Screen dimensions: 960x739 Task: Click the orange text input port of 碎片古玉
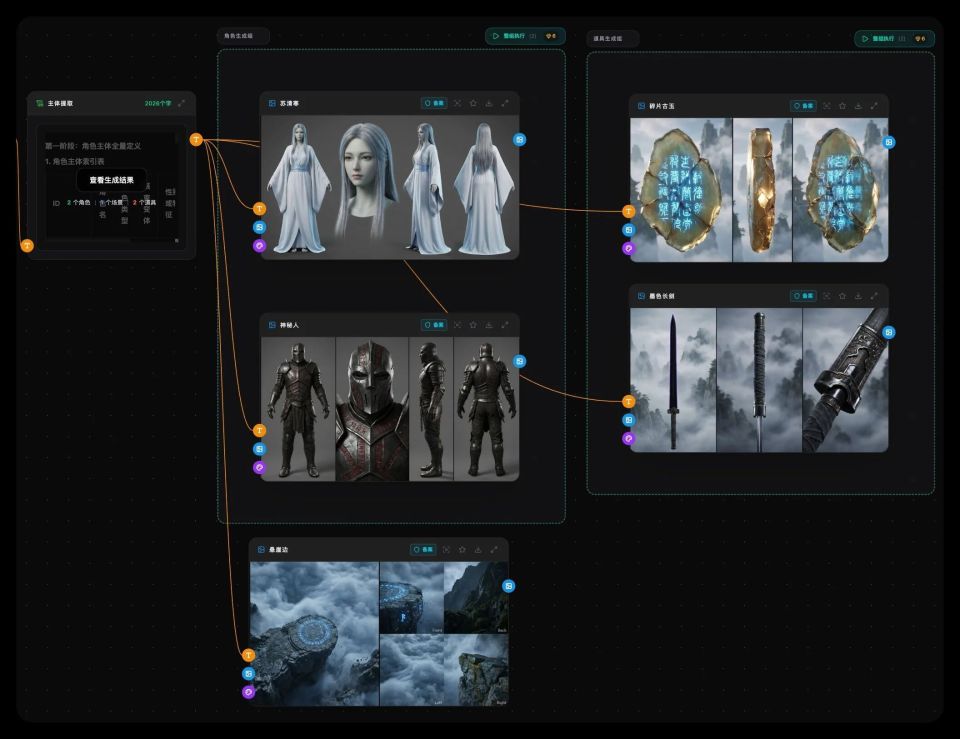(629, 211)
